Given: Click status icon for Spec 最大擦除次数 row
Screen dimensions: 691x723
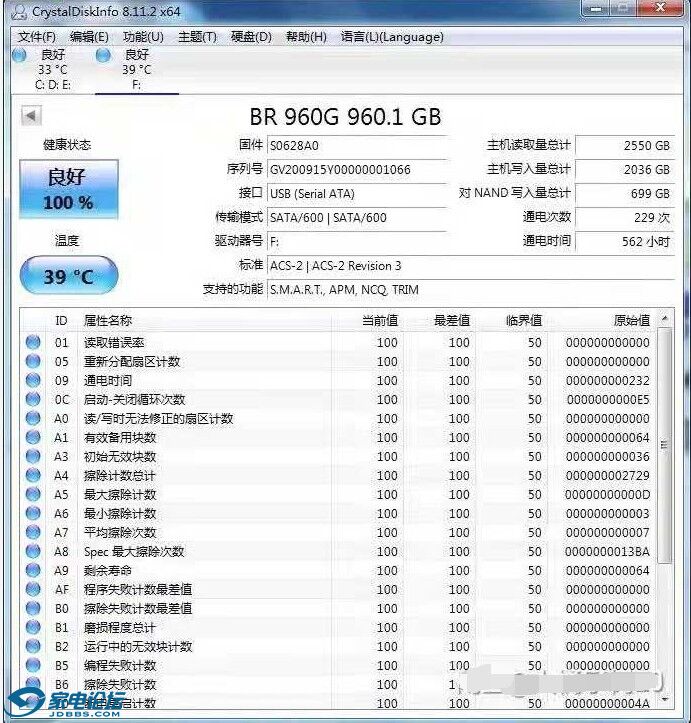Looking at the screenshot, I should (x=33, y=551).
